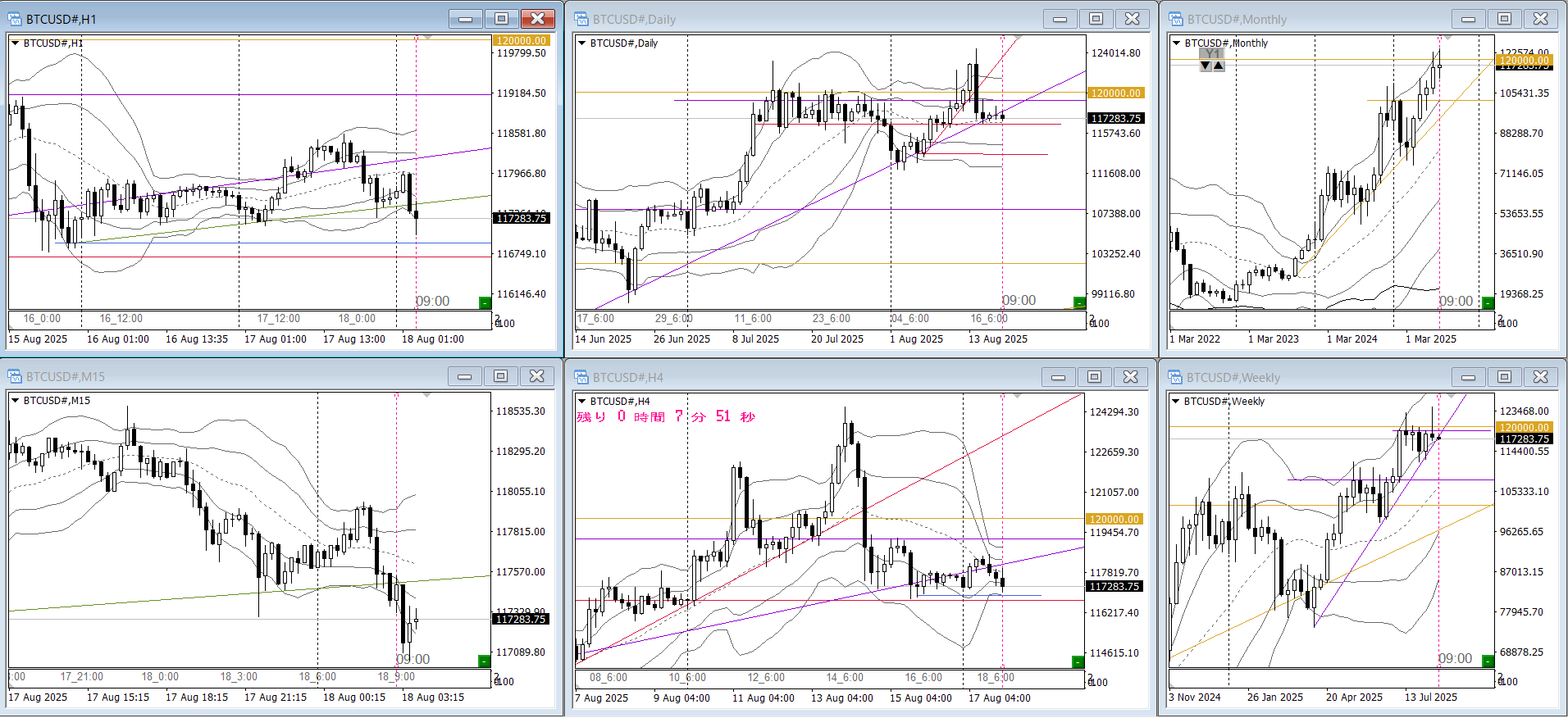Click the BTCUSD#,Monthly window title icon
Viewport: 1568px width, 718px height.
1176,19
